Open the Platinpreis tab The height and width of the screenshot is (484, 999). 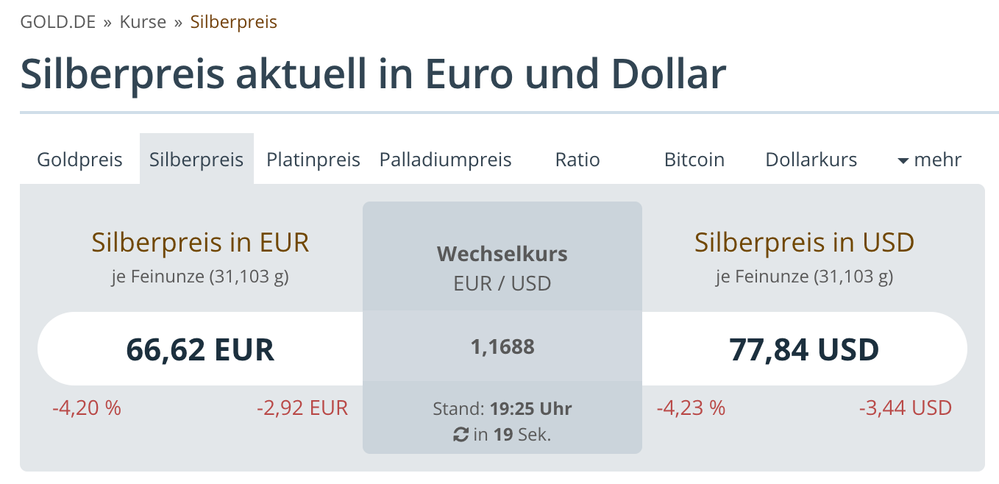coord(313,160)
